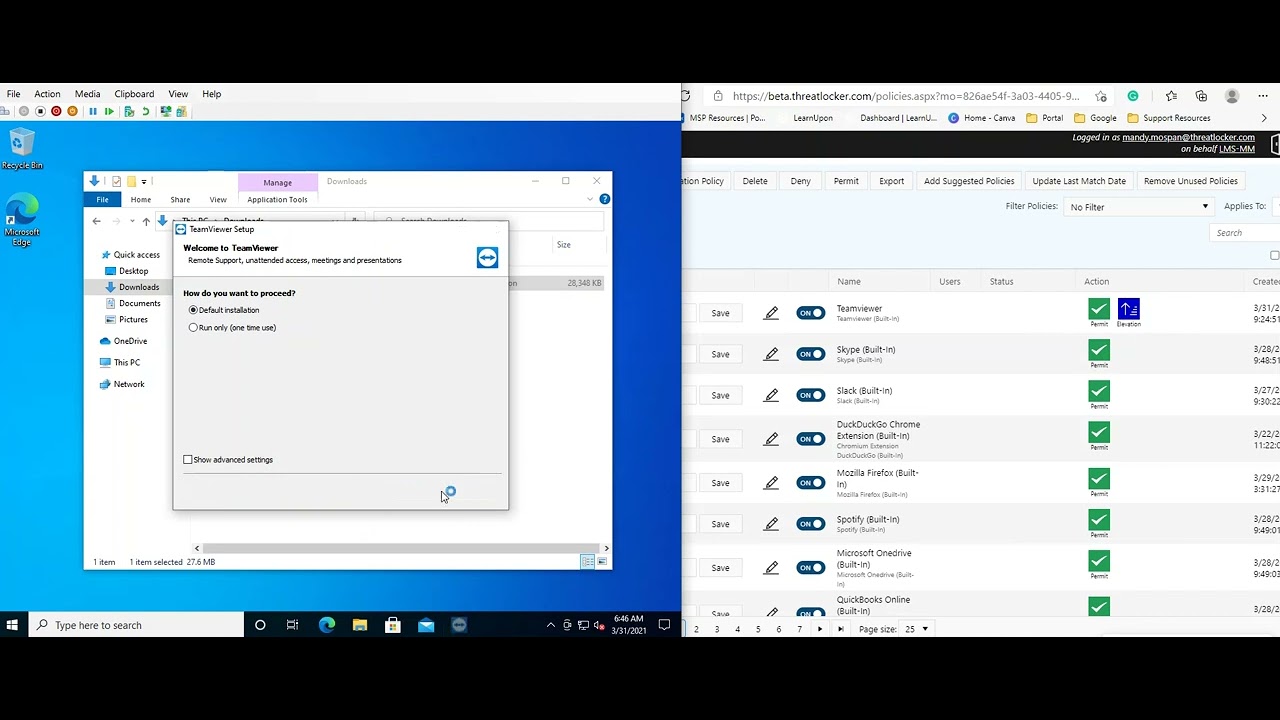Open the Recycle Bin desktop icon
Screen dimensions: 1280x720
pos(22,149)
